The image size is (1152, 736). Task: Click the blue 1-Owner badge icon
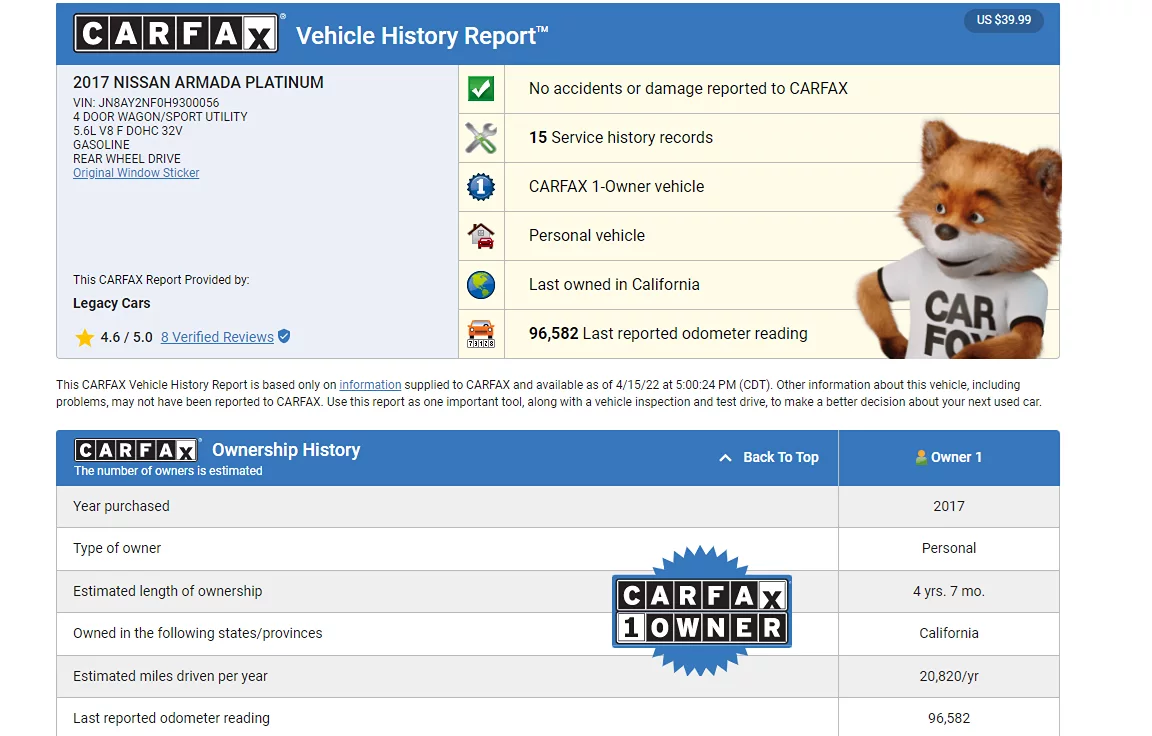(481, 187)
